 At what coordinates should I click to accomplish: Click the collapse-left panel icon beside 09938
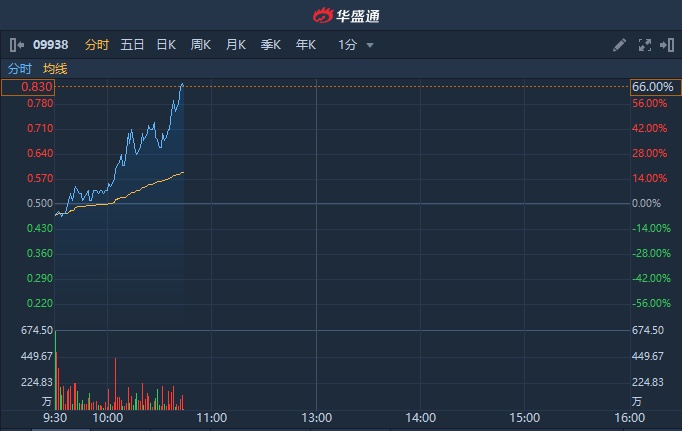click(x=16, y=45)
